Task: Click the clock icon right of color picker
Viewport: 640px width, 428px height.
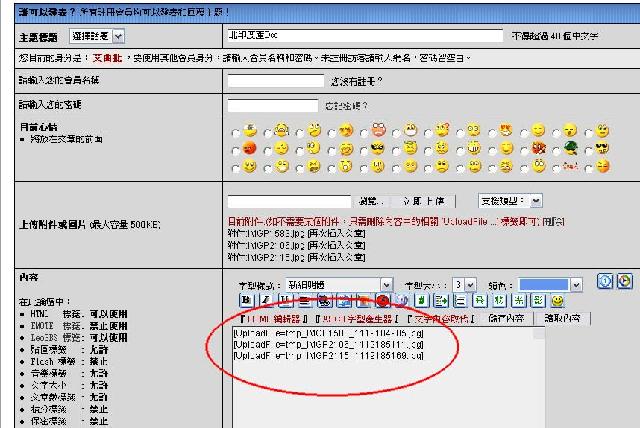Action: point(604,281)
